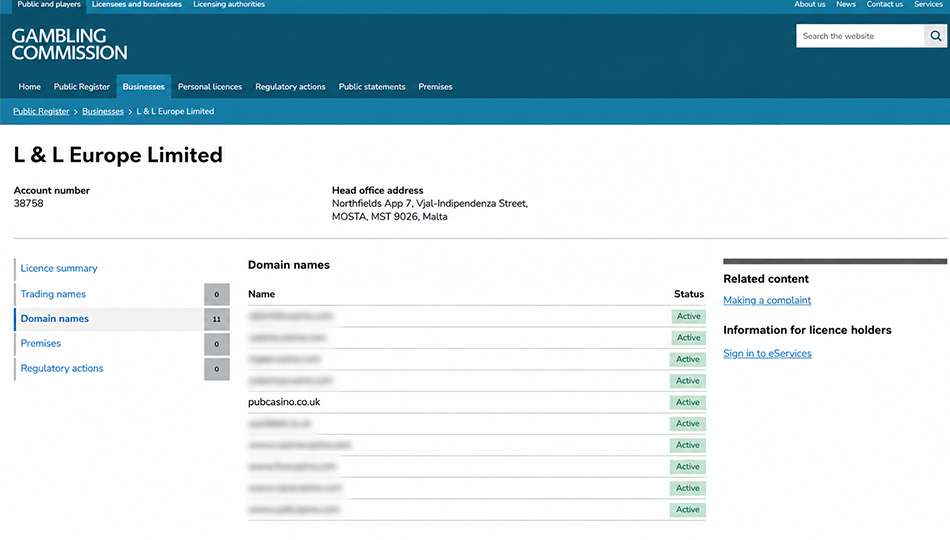Focus the Search the website field

(x=860, y=36)
